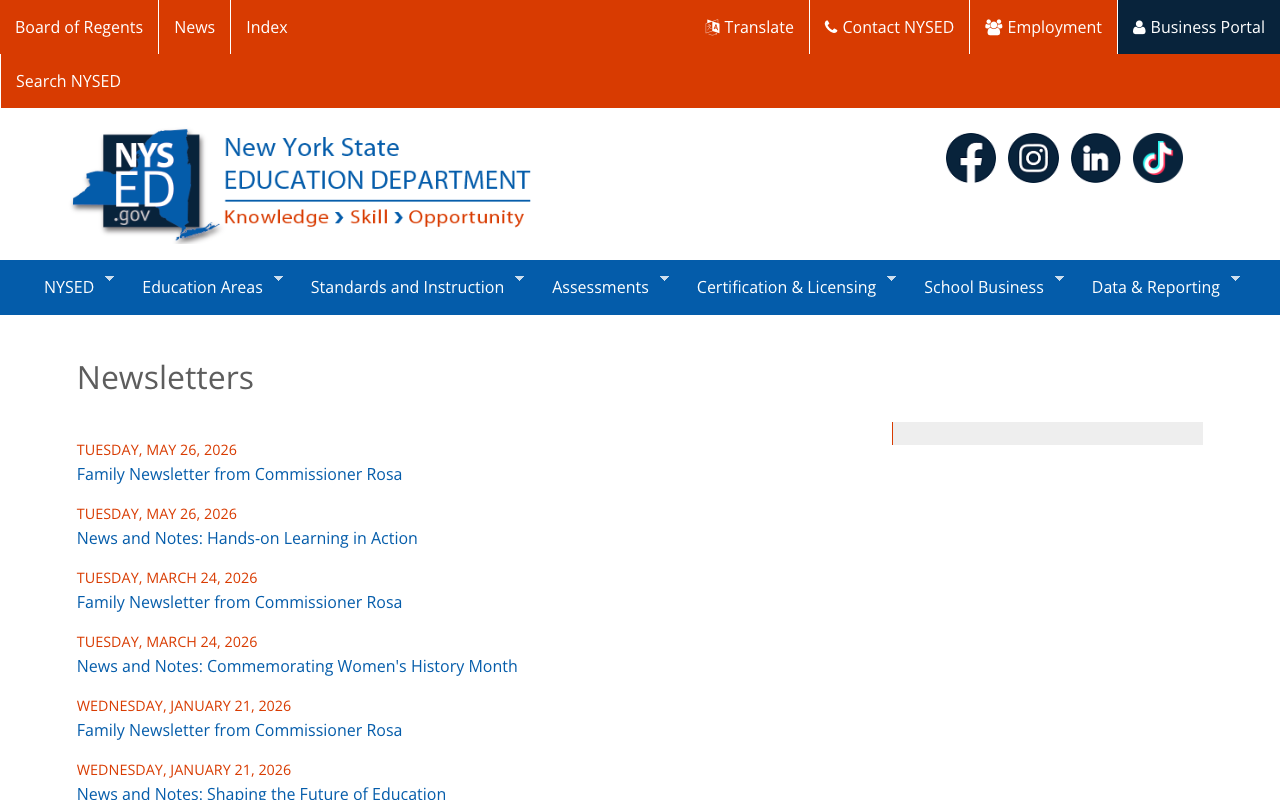Open the Business Portal button
Screen dimensions: 1280x800
(1199, 27)
